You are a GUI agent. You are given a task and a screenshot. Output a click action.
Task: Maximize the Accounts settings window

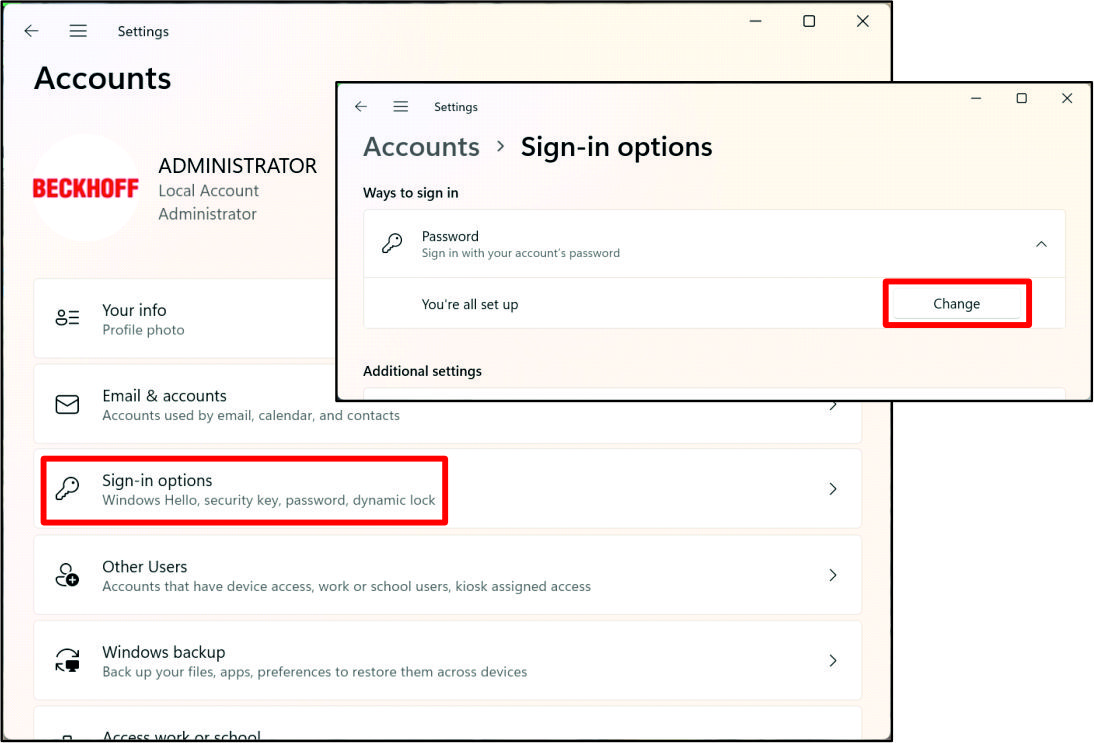coord(809,22)
